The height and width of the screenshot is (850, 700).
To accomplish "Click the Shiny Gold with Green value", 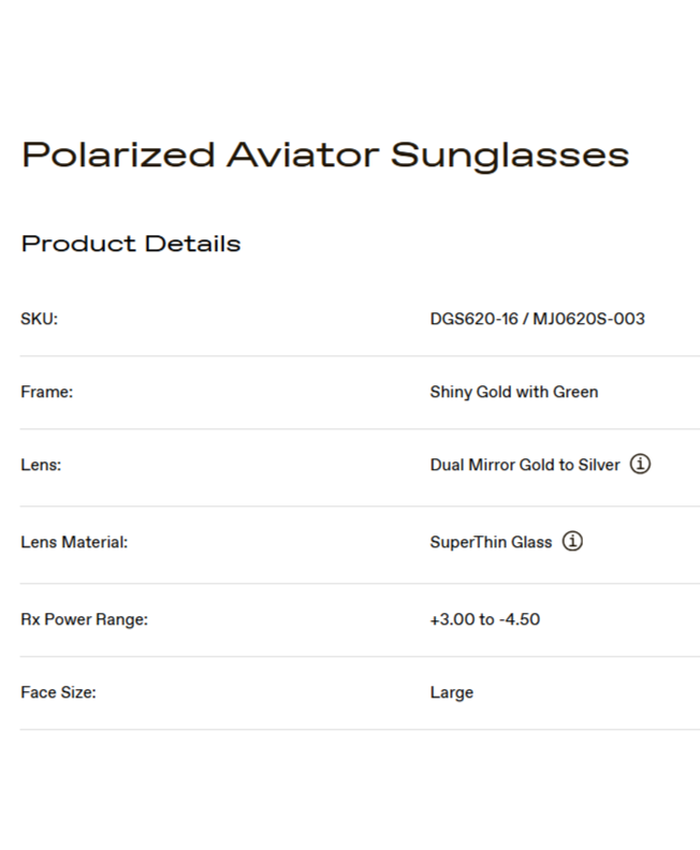I will pos(514,392).
